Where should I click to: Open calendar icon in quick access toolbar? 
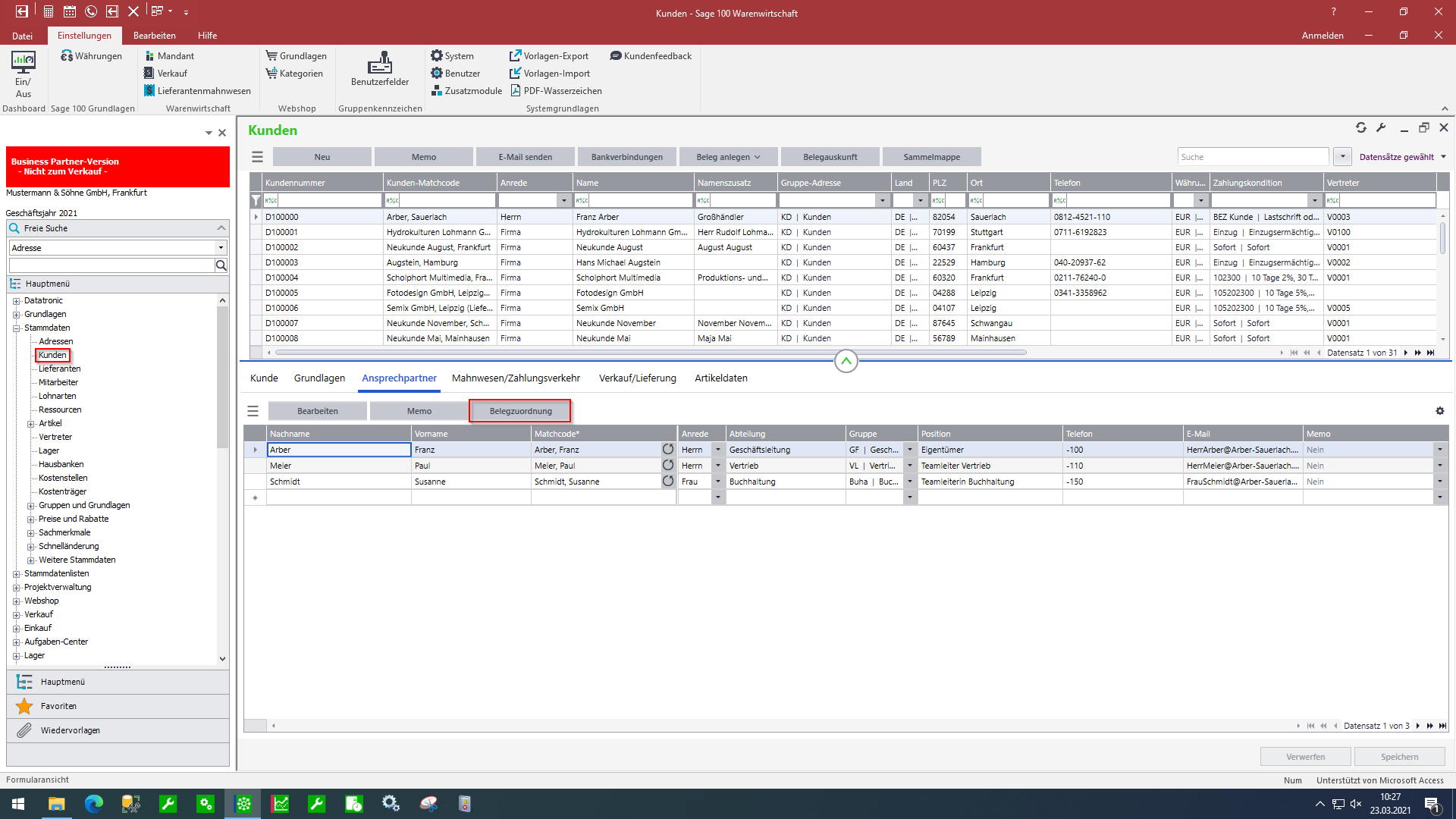pos(70,11)
